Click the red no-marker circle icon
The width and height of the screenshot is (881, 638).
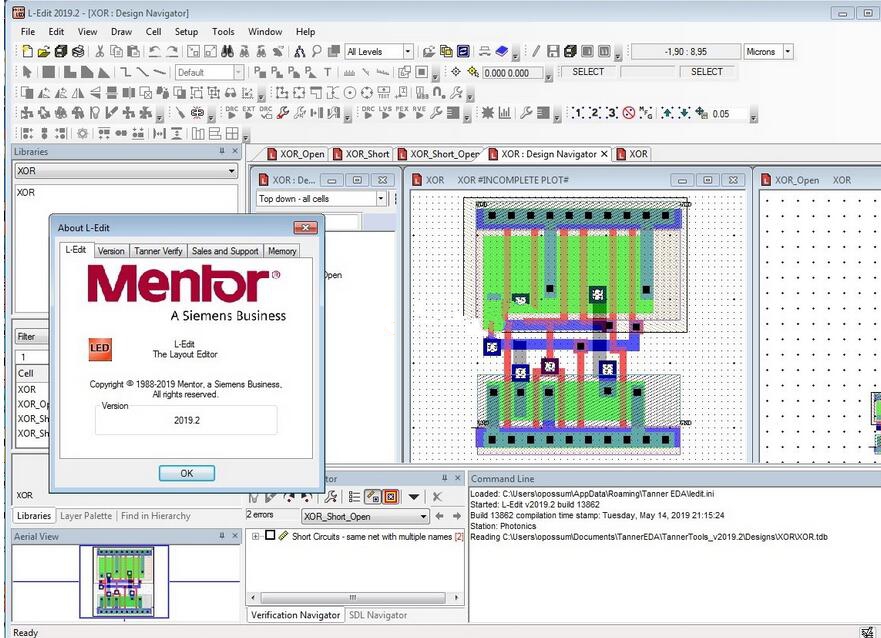point(629,113)
